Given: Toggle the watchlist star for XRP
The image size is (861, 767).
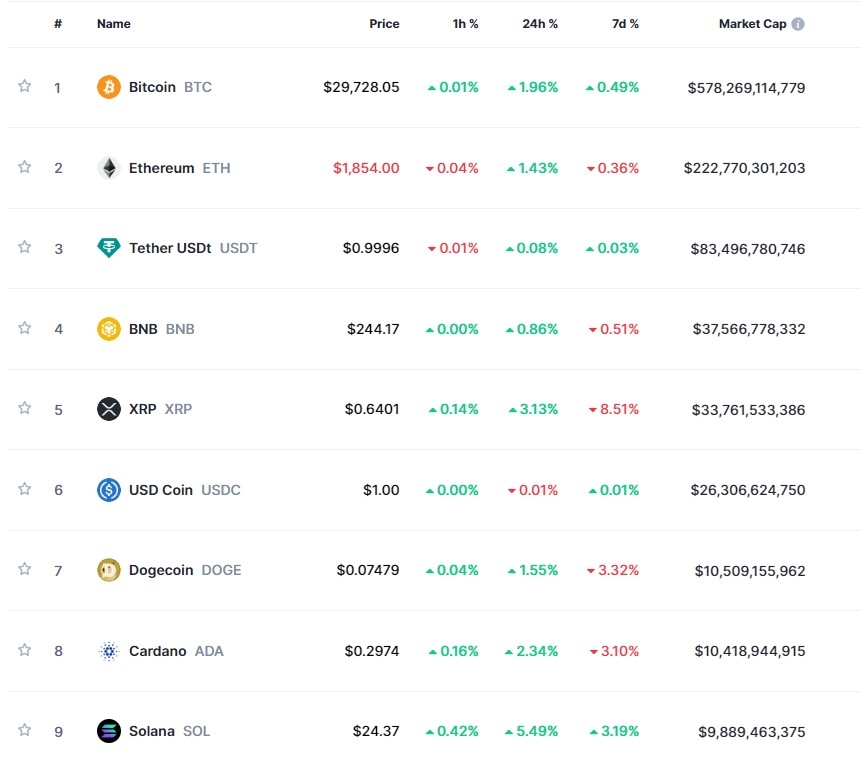Looking at the screenshot, I should [25, 408].
